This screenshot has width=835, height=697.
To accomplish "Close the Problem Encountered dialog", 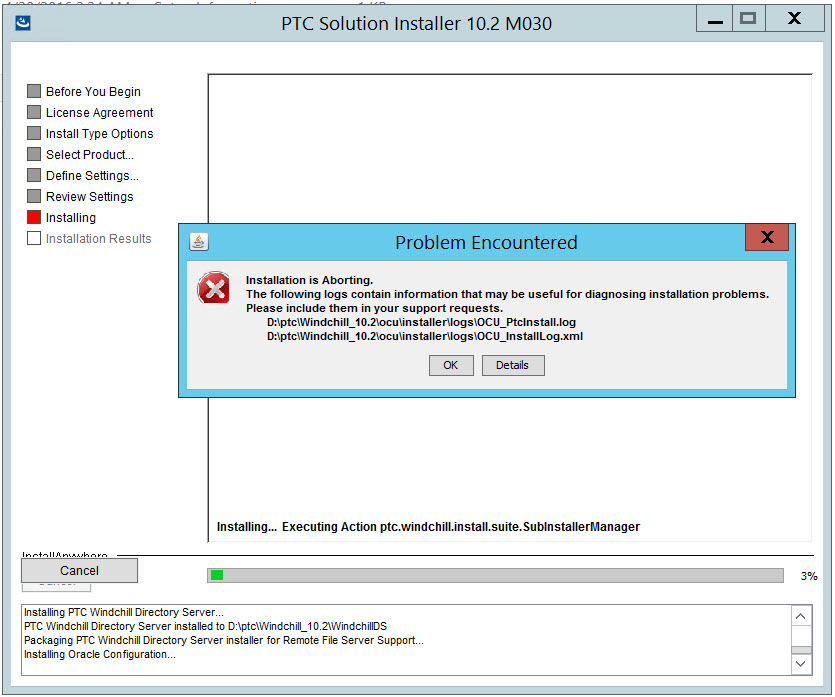I will click(767, 237).
